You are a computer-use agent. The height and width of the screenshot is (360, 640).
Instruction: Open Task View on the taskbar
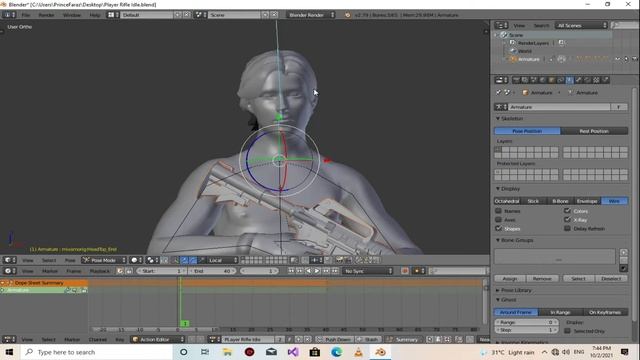point(205,352)
